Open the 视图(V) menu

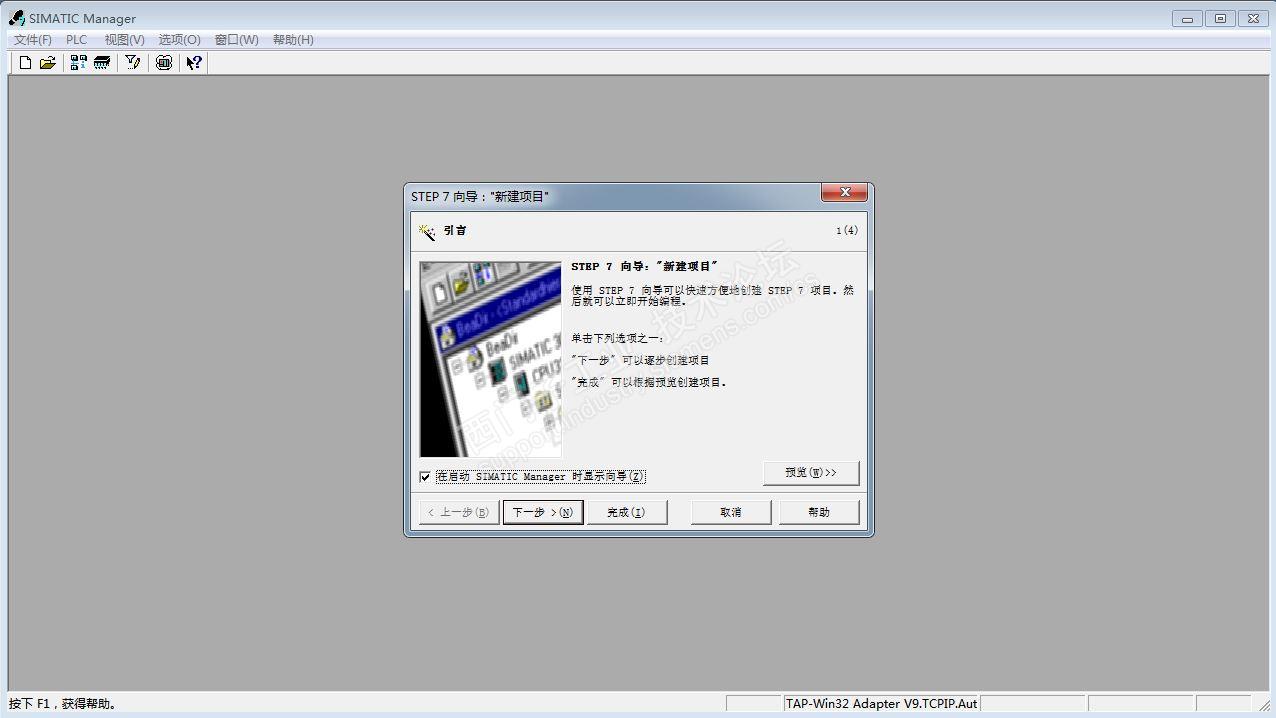tap(125, 40)
